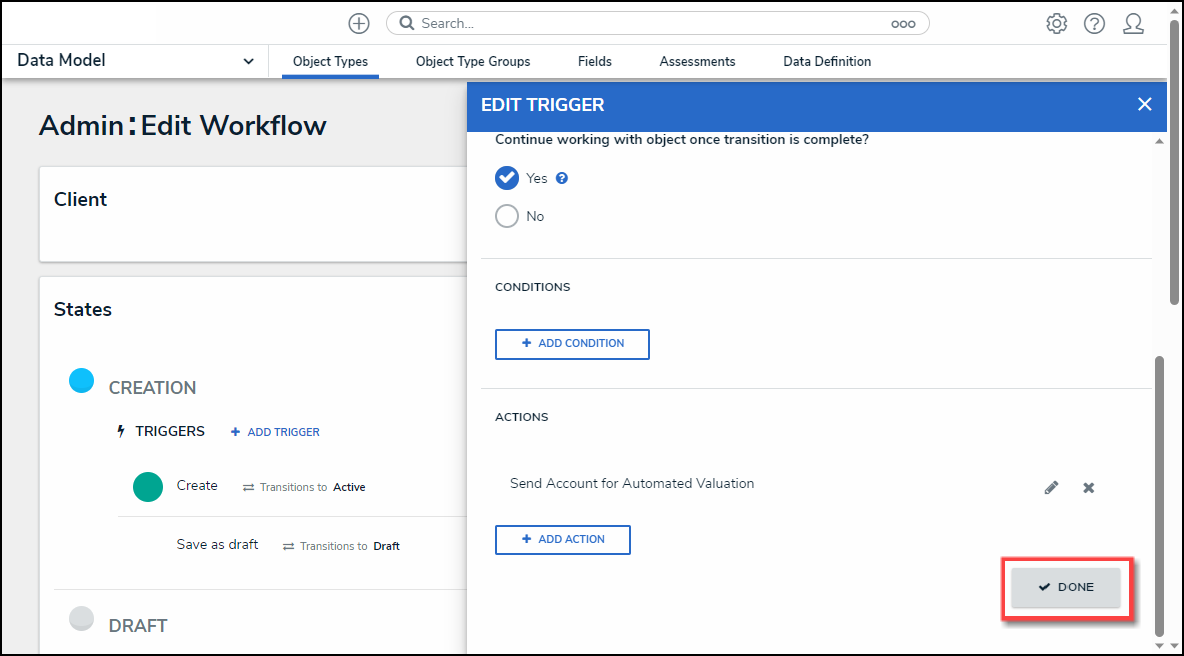Open the settings gear icon
The width and height of the screenshot is (1184, 656).
coord(1056,23)
